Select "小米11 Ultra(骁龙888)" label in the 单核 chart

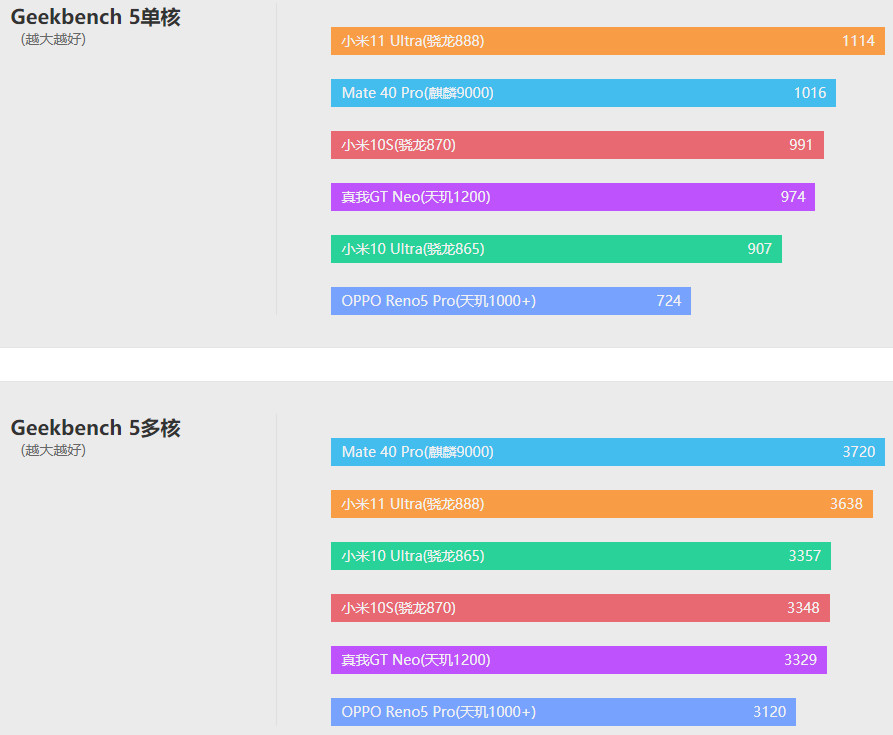[x=413, y=41]
